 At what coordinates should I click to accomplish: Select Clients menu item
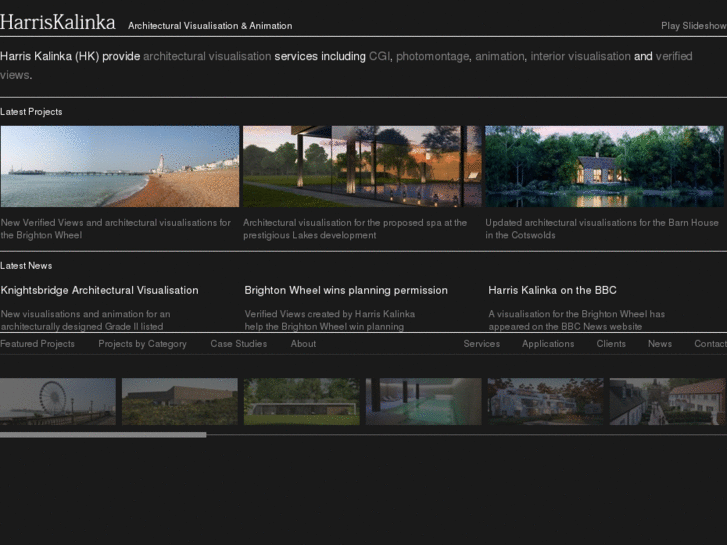click(611, 344)
